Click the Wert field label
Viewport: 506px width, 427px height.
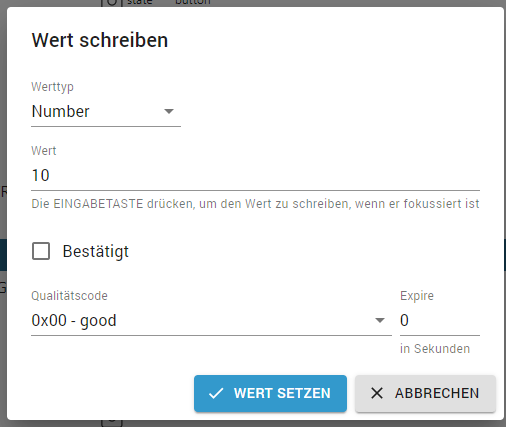44,151
